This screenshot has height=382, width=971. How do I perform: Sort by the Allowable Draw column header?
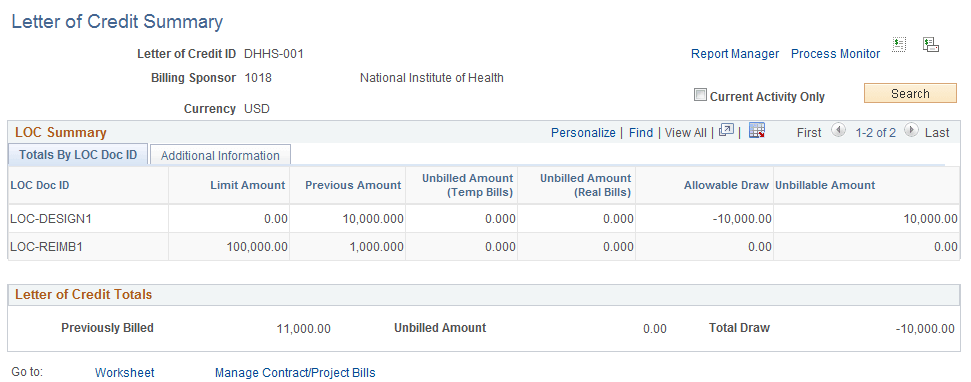[726, 185]
